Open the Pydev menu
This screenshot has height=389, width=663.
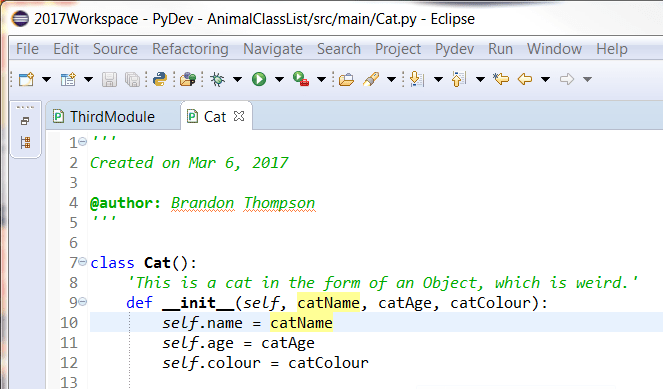point(454,49)
